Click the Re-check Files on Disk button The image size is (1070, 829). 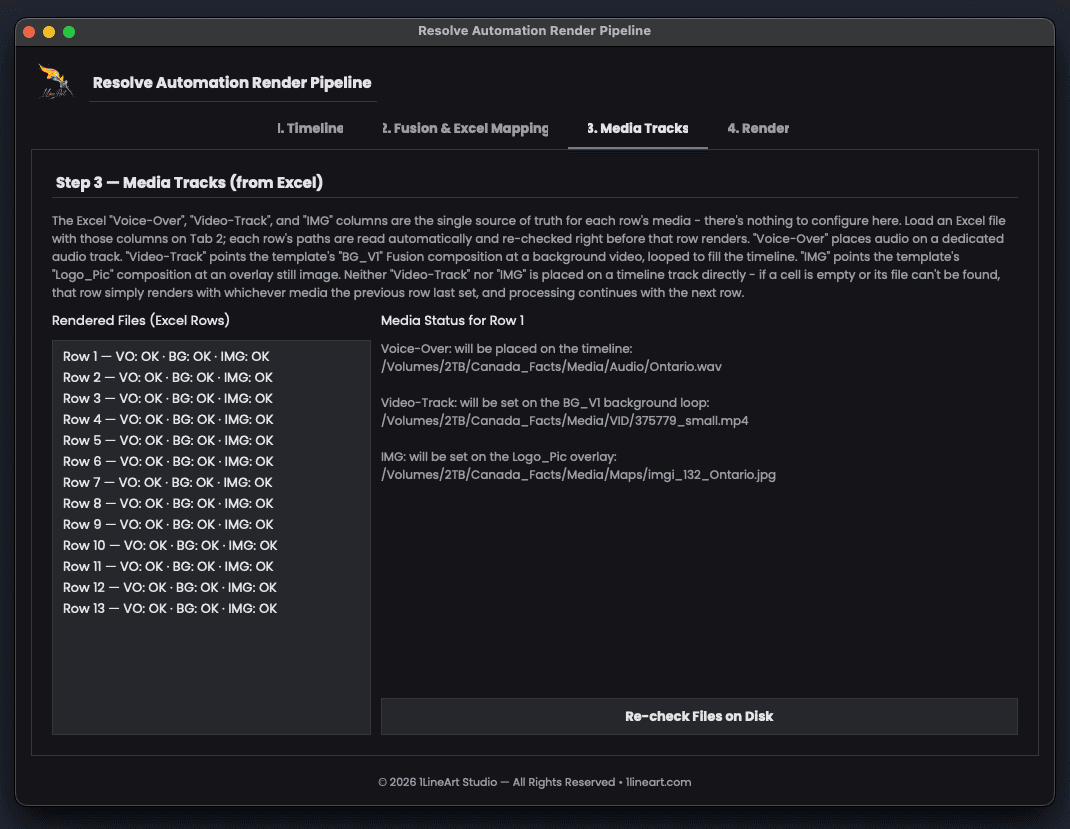coord(699,716)
